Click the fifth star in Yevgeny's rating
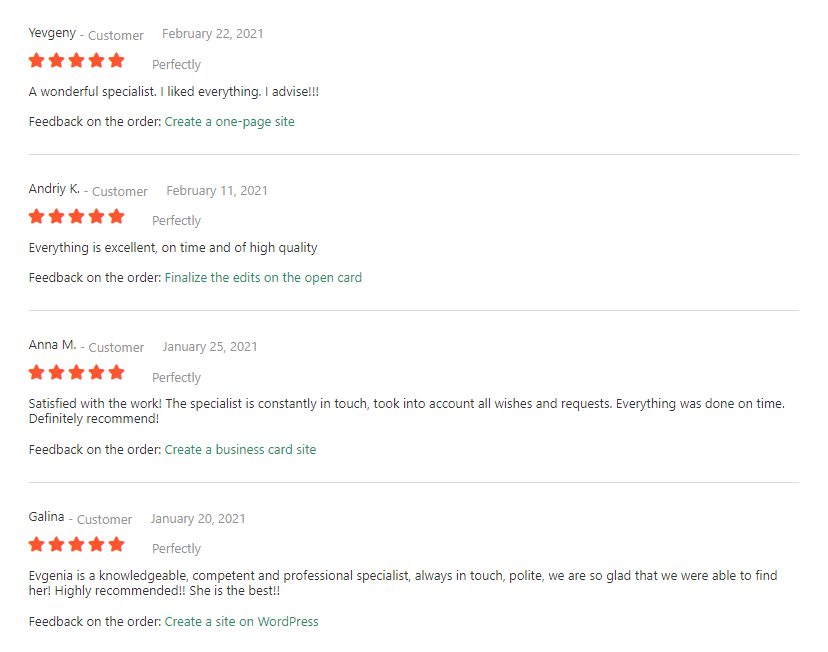The height and width of the screenshot is (652, 828). [x=117, y=60]
